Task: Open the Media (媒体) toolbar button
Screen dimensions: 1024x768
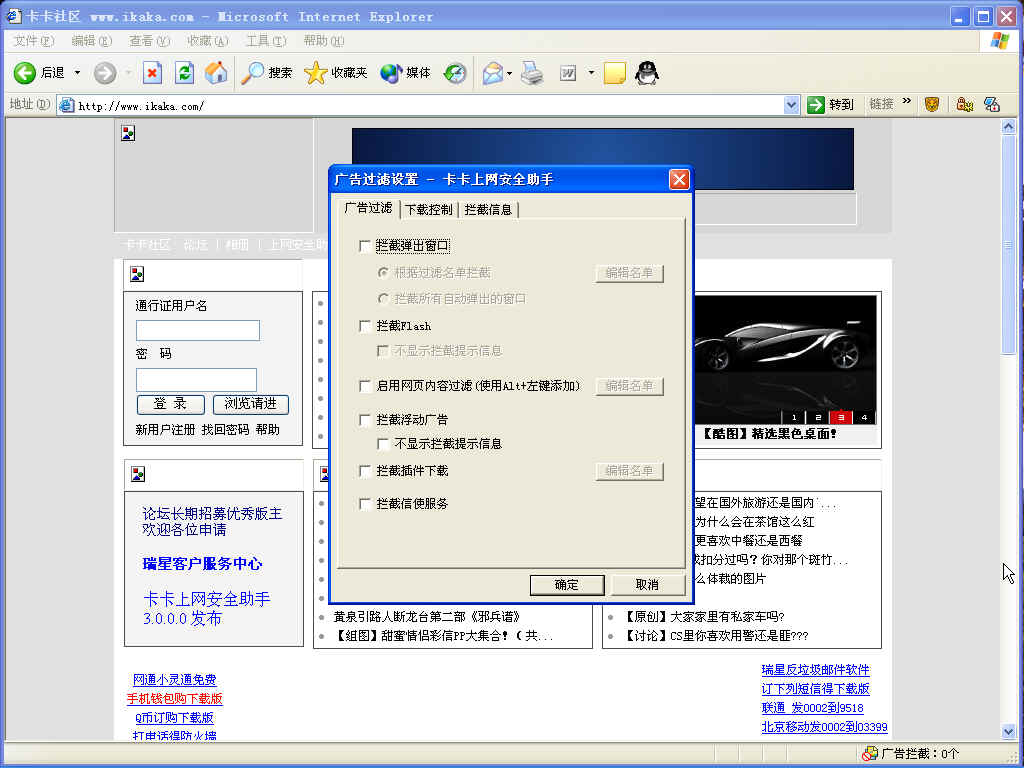Action: (x=405, y=72)
